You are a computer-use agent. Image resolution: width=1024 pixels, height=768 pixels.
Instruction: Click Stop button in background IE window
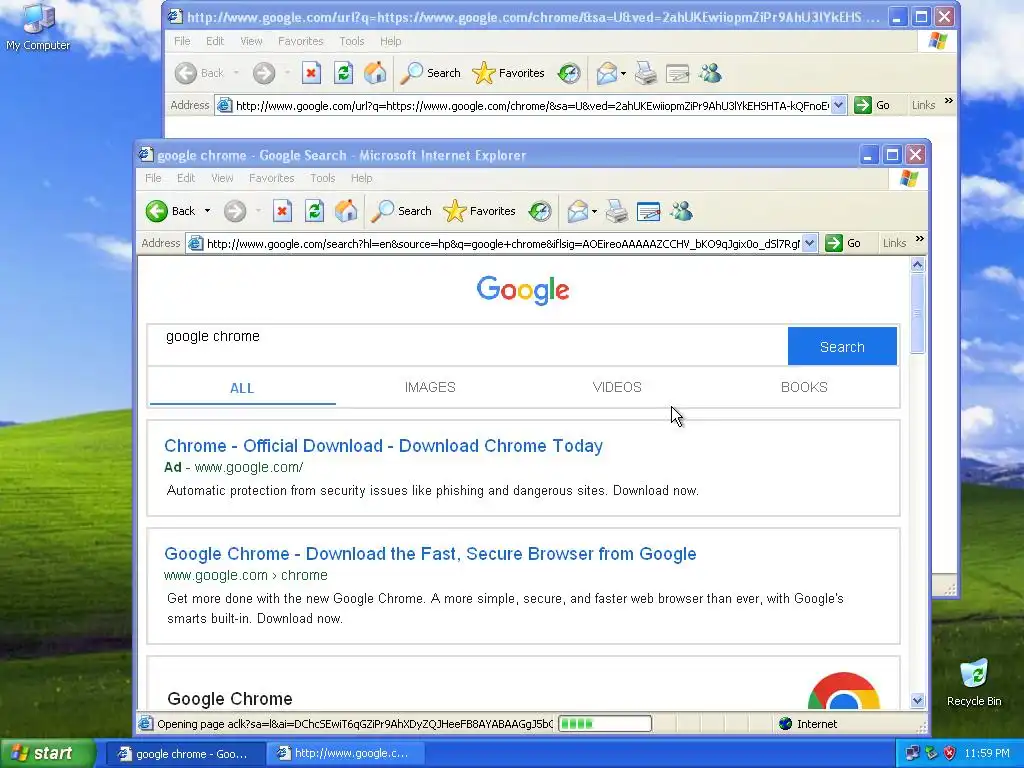tap(311, 73)
